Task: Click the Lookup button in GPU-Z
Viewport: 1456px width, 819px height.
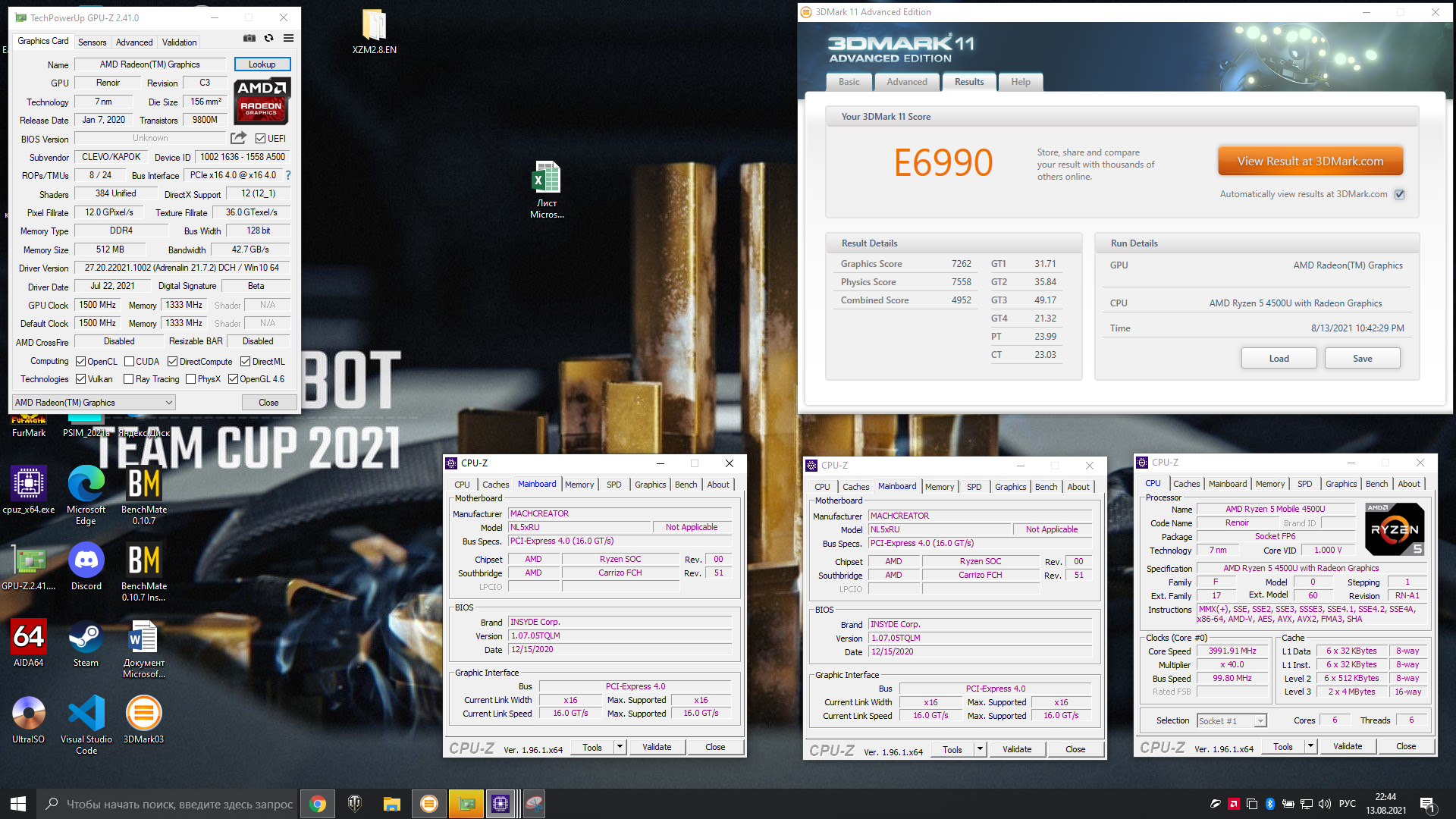Action: pos(262,64)
